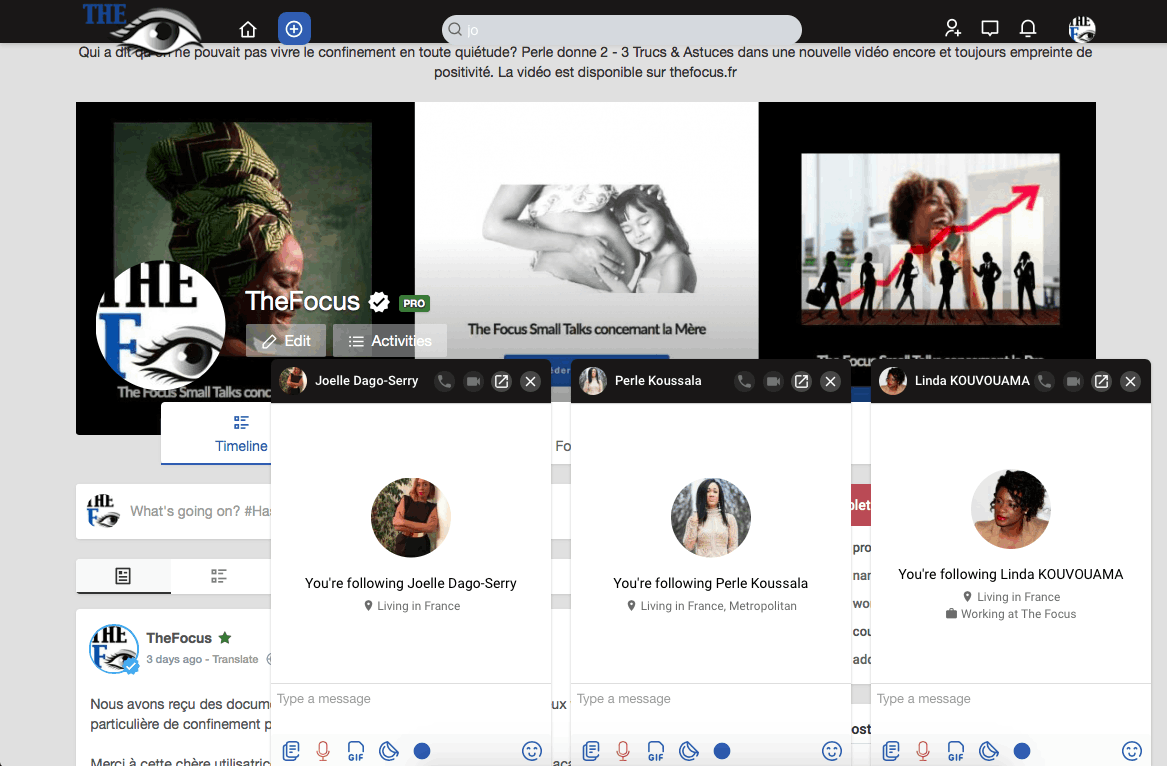Screen dimensions: 1167x766
Task: Open GIF picker in Joelle Dago-Serry chat
Action: [x=356, y=750]
